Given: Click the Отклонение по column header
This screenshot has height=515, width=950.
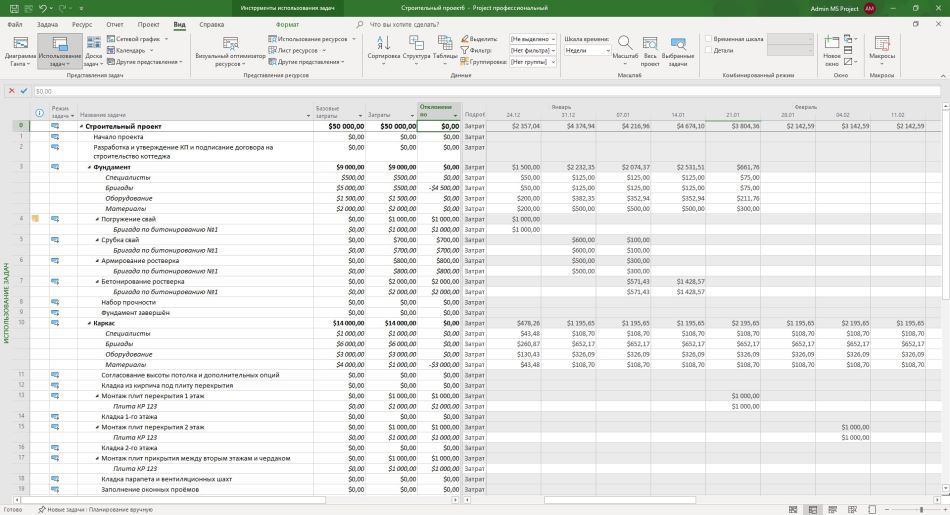Looking at the screenshot, I should tap(439, 111).
